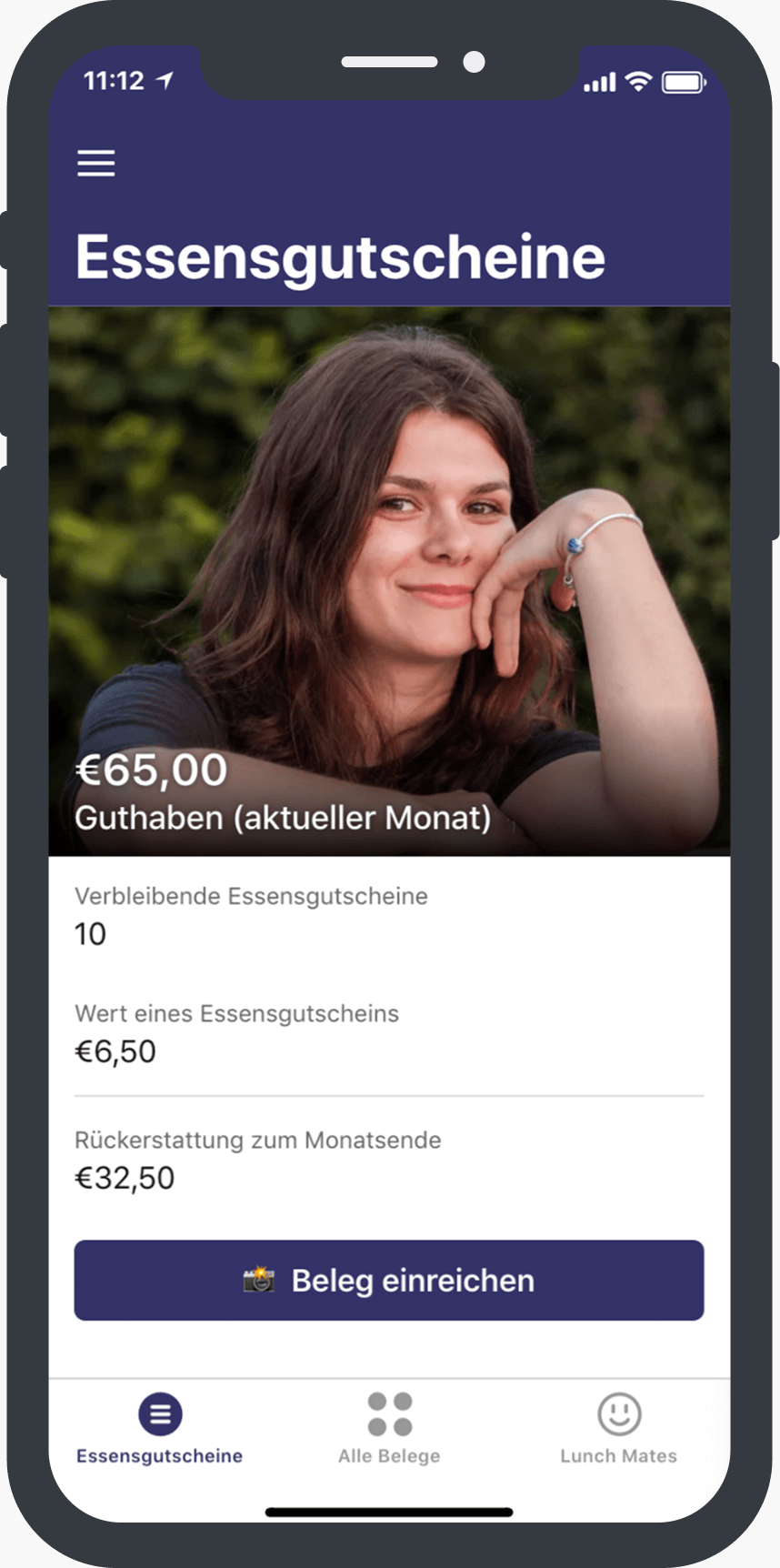Tap the Essensgutscheine page title

coord(341,257)
